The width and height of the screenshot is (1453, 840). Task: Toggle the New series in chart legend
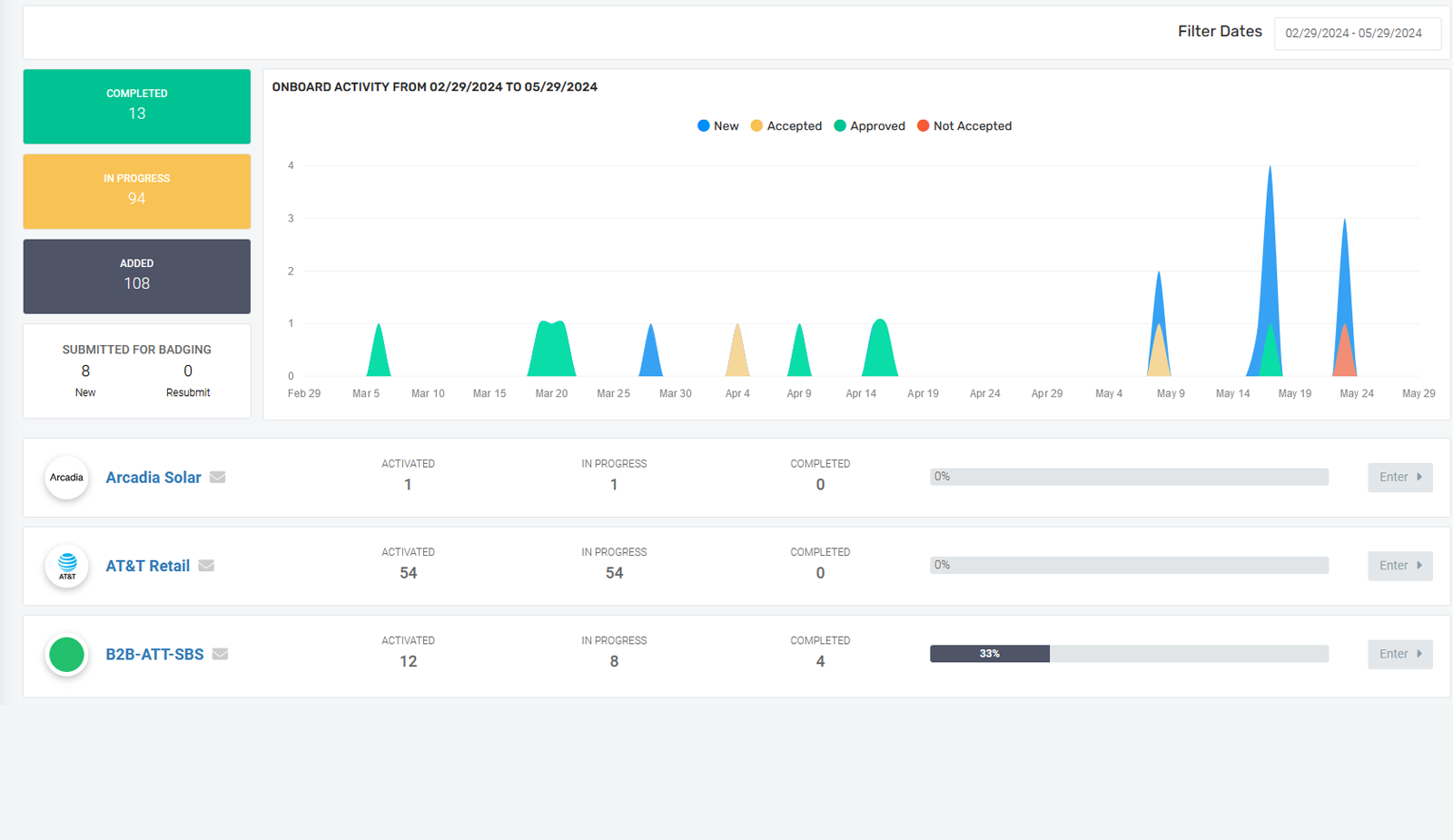pyautogui.click(x=717, y=126)
